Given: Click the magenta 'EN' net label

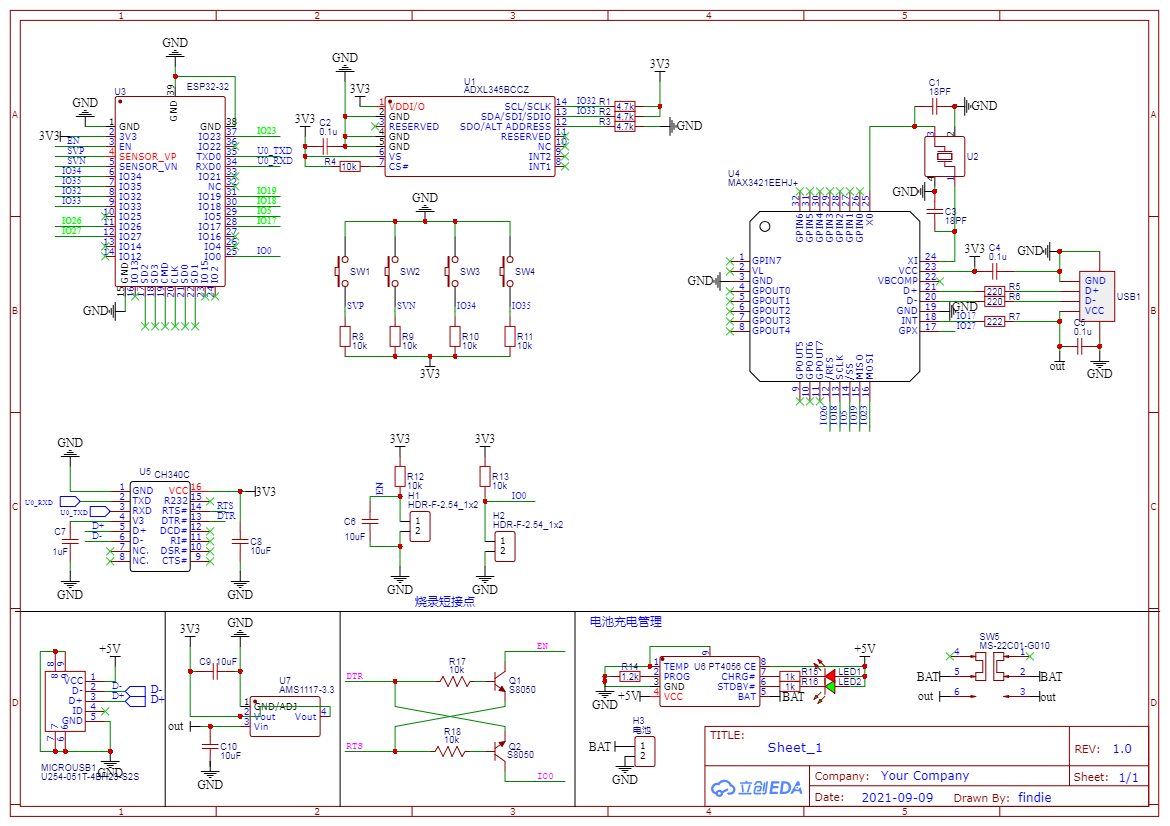Looking at the screenshot, I should coord(542,646).
